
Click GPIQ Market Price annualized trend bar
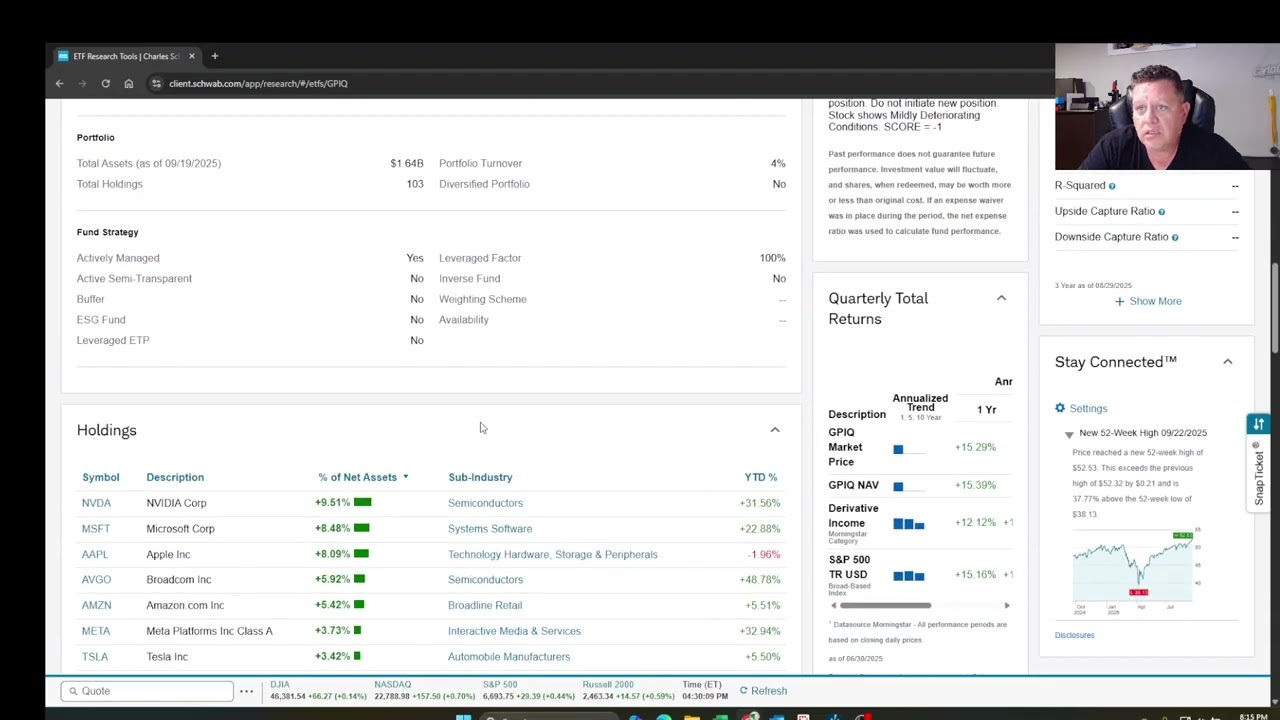click(x=898, y=449)
